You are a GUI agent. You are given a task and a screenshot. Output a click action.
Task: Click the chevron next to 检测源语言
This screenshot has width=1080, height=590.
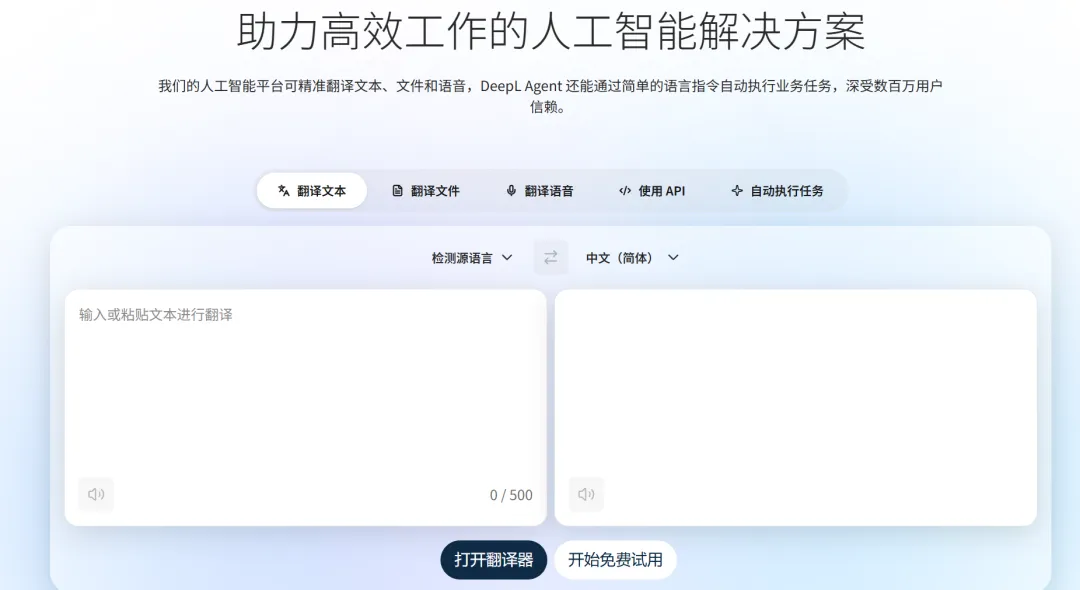(508, 257)
